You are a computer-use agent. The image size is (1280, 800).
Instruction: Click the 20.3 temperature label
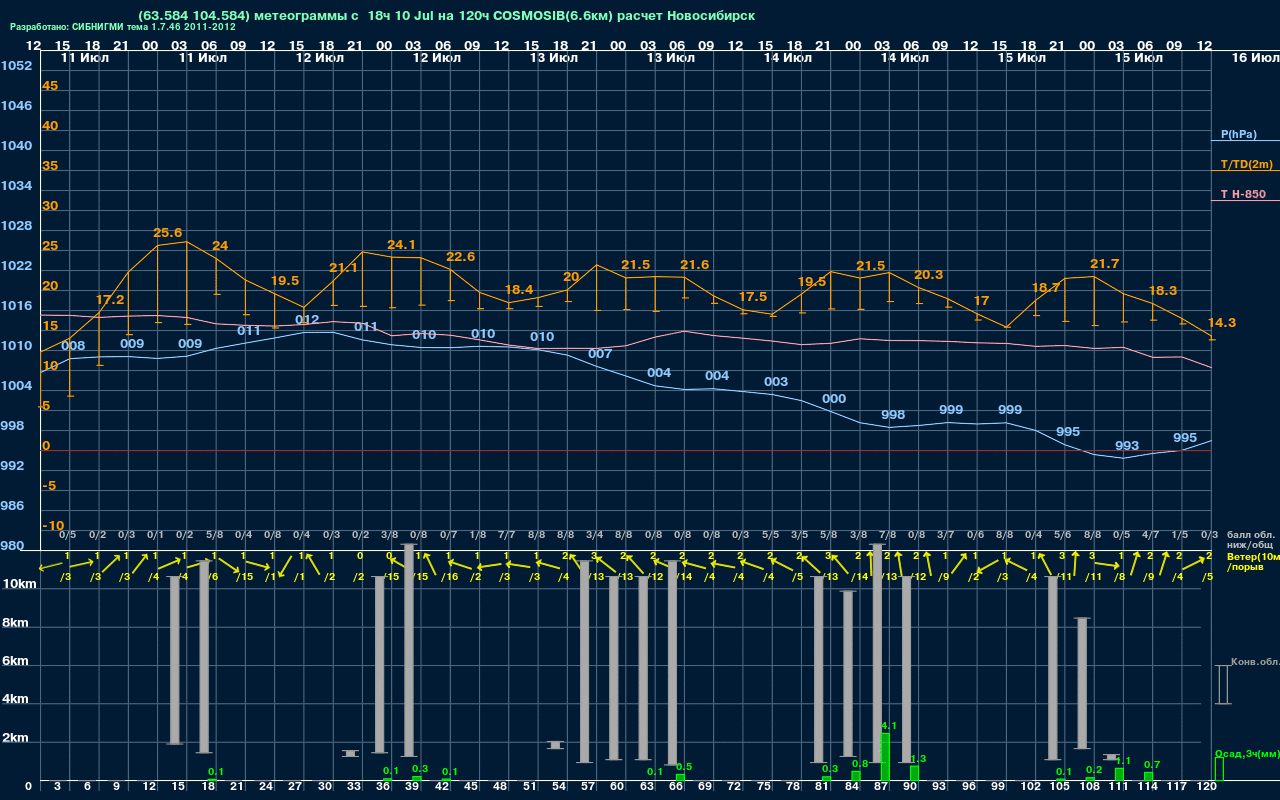pyautogui.click(x=928, y=275)
